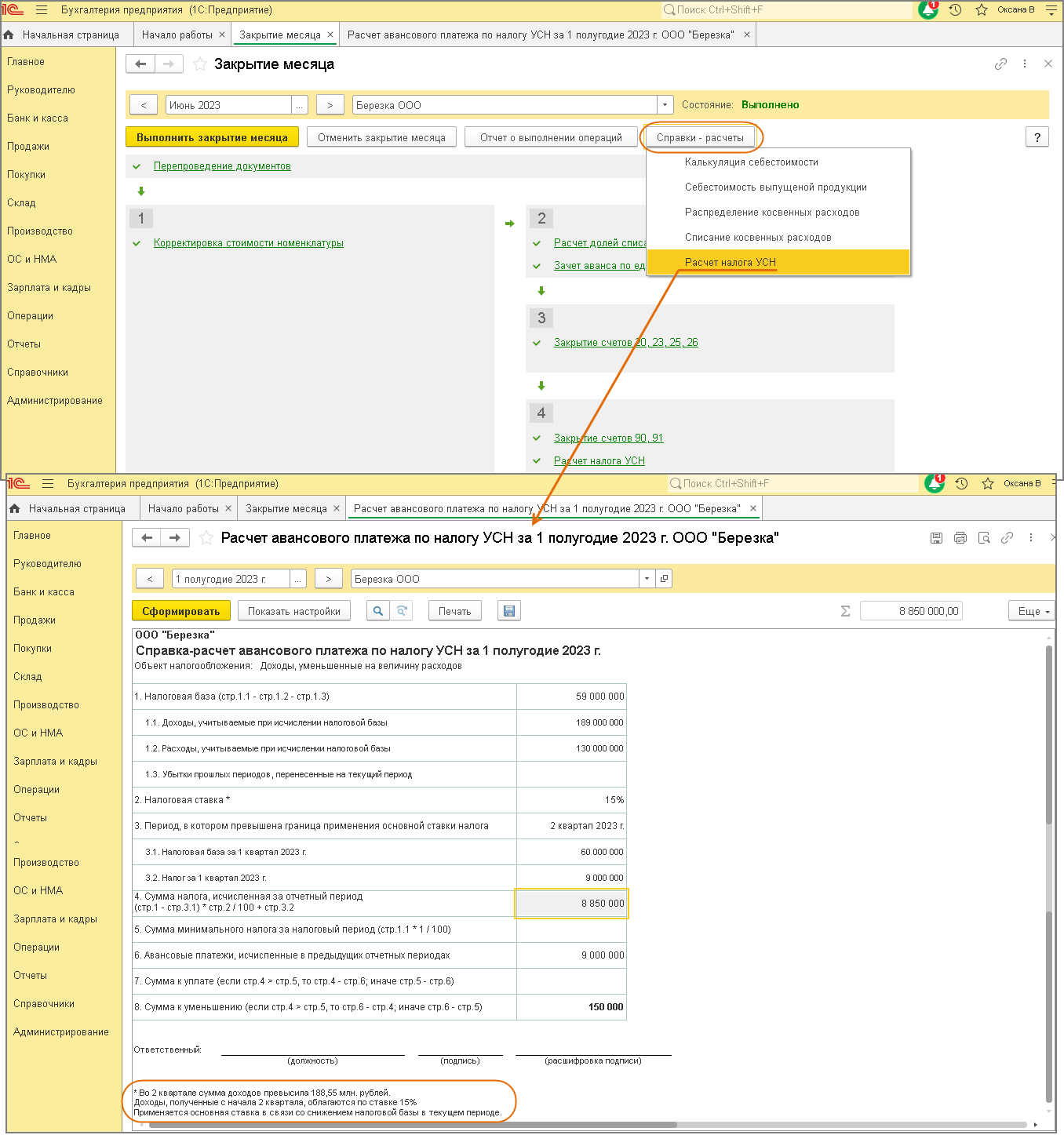Click back arrow in Закрытие месяца form
Viewport: 1064px width, 1135px height.
tap(140, 64)
